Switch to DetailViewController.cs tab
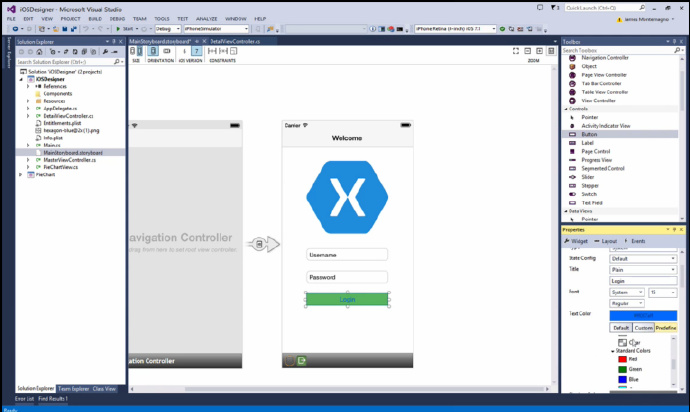This screenshot has height=412, width=690. [x=235, y=41]
